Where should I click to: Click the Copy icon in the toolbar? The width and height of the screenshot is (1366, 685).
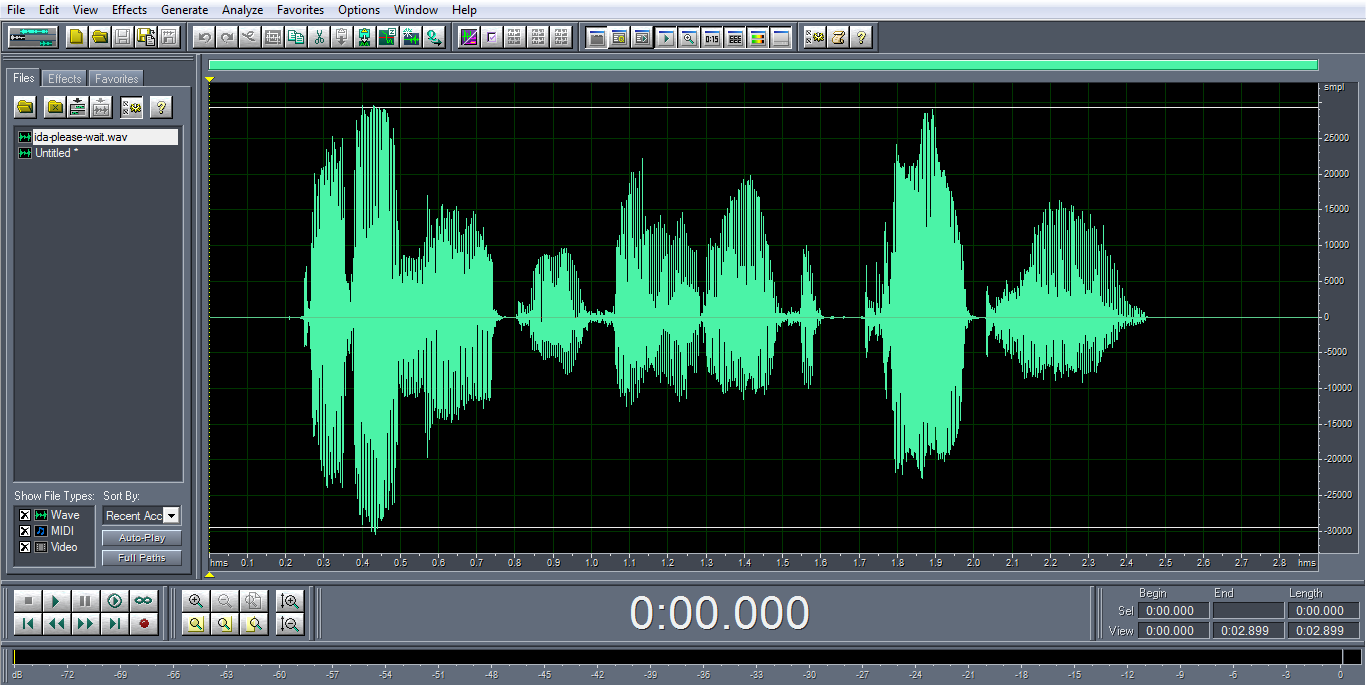point(296,37)
